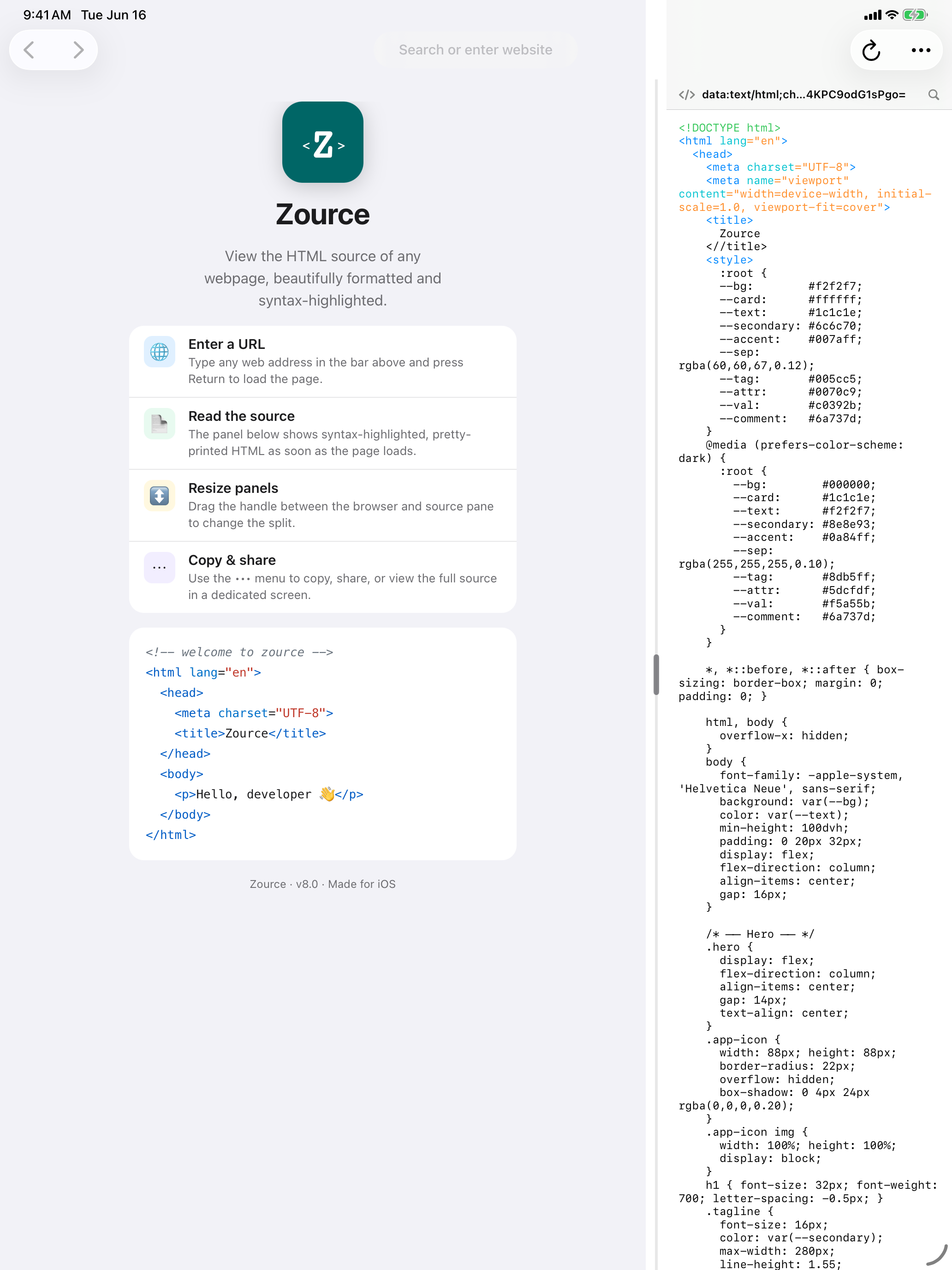Click the dots icon next to Copy & share
952x1270 pixels.
(160, 567)
